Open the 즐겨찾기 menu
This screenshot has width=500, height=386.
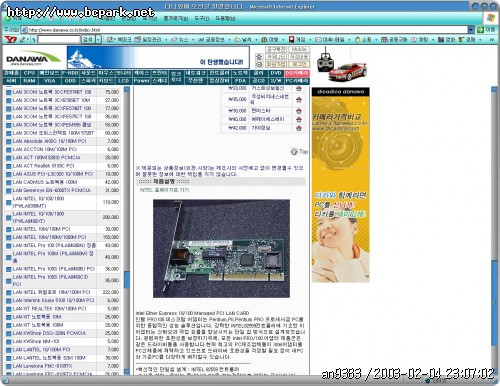[x=176, y=18]
